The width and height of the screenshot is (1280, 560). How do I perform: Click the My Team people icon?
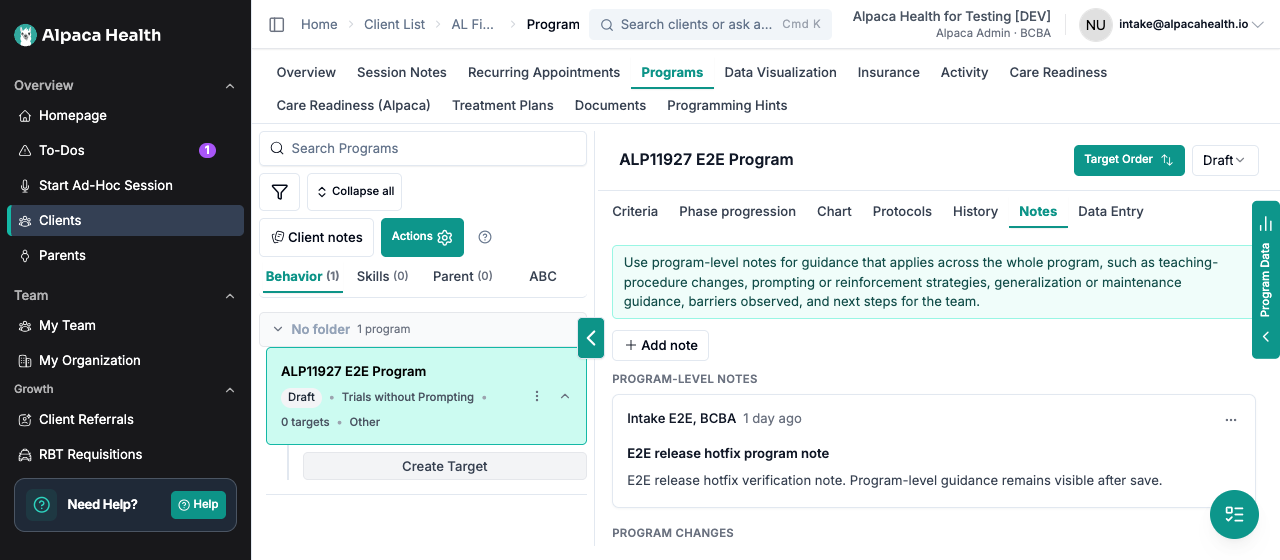coord(26,326)
